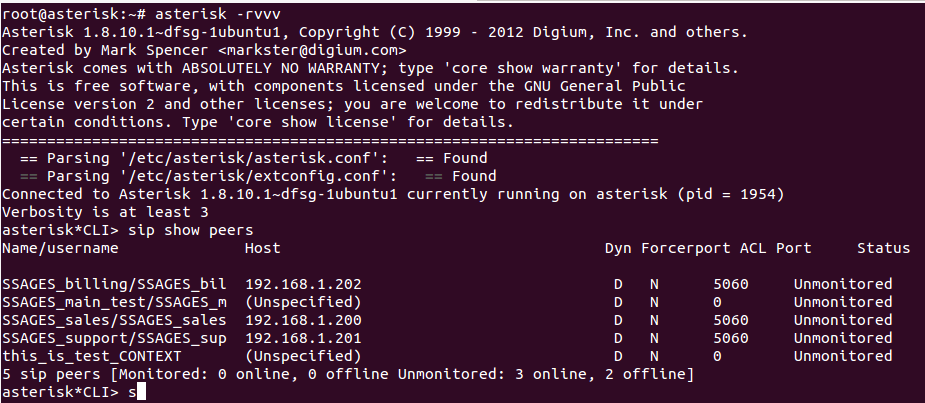The image size is (925, 403).
Task: Click host address 192.168.1.200
Action: 303,320
